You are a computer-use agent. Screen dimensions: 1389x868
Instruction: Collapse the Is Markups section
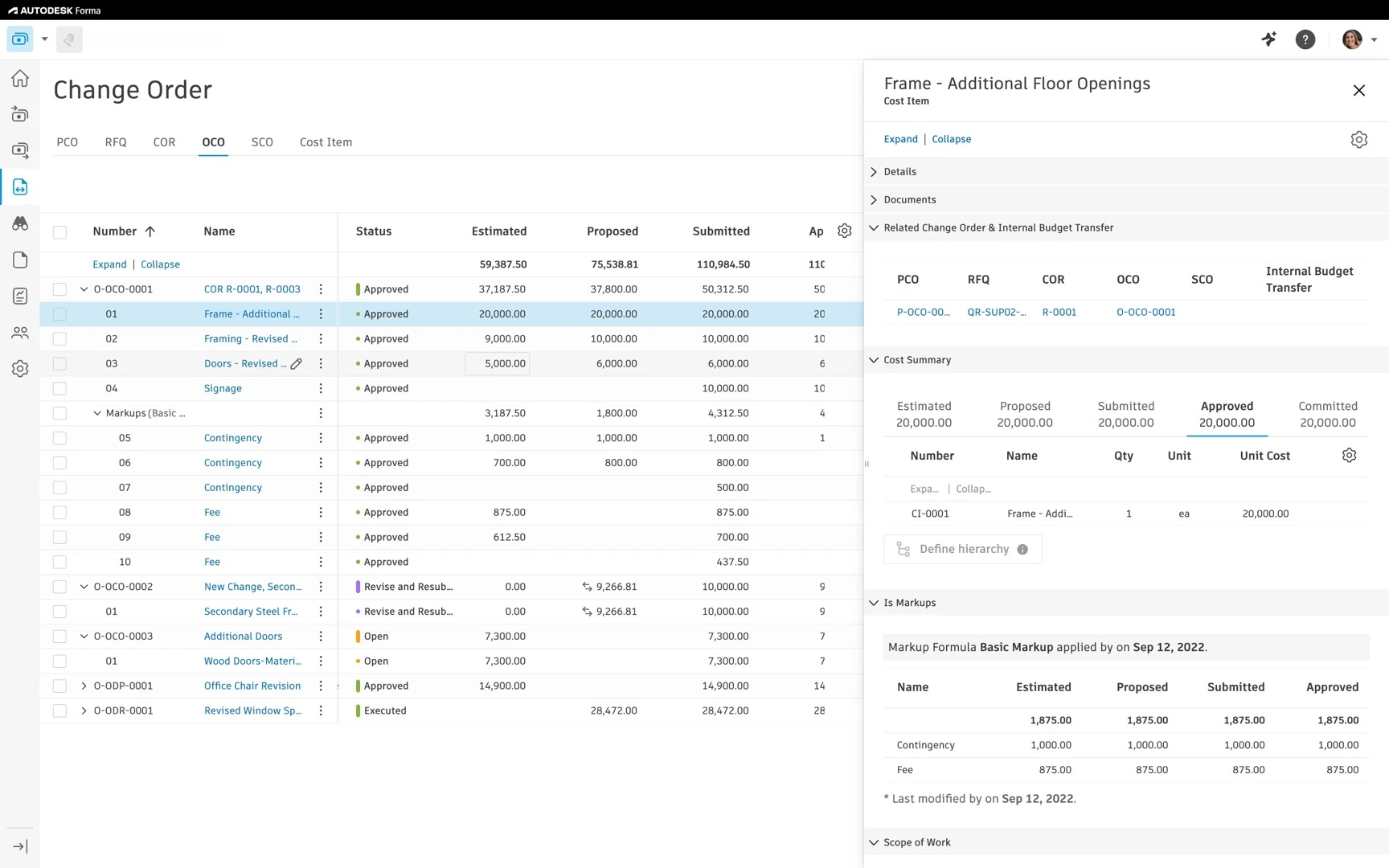click(874, 603)
